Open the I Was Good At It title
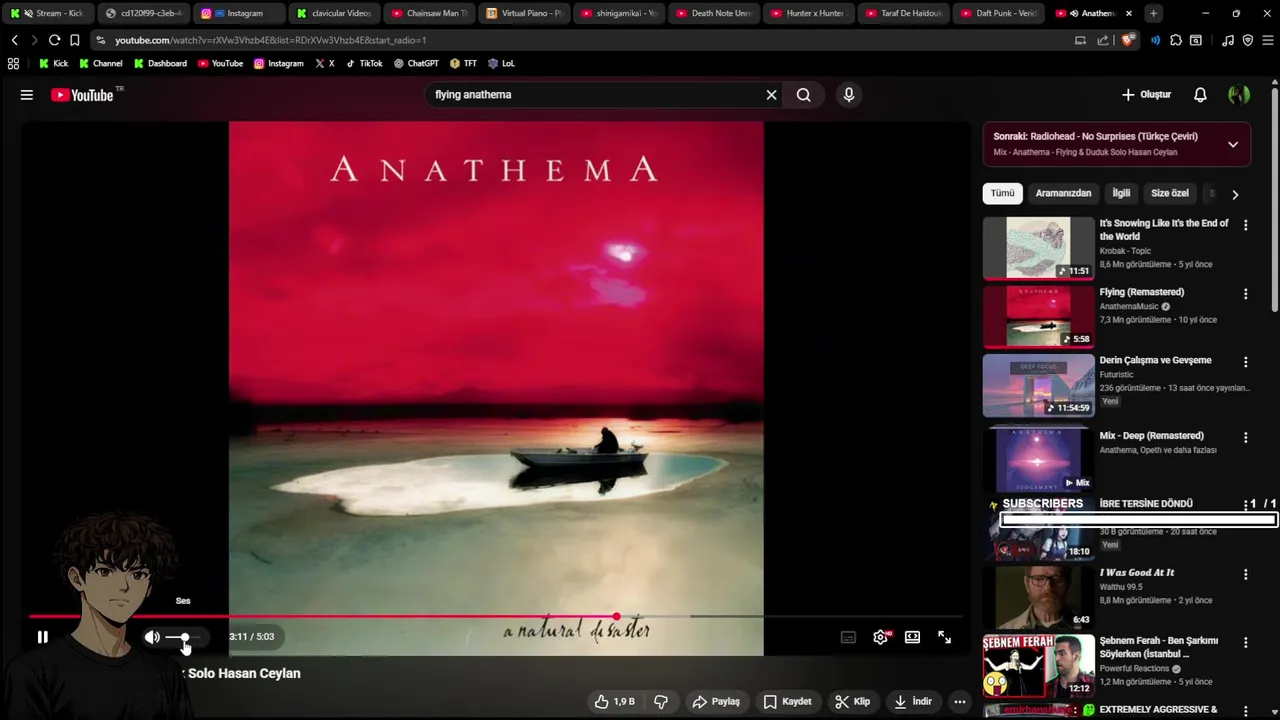This screenshot has height=720, width=1280. point(1137,573)
